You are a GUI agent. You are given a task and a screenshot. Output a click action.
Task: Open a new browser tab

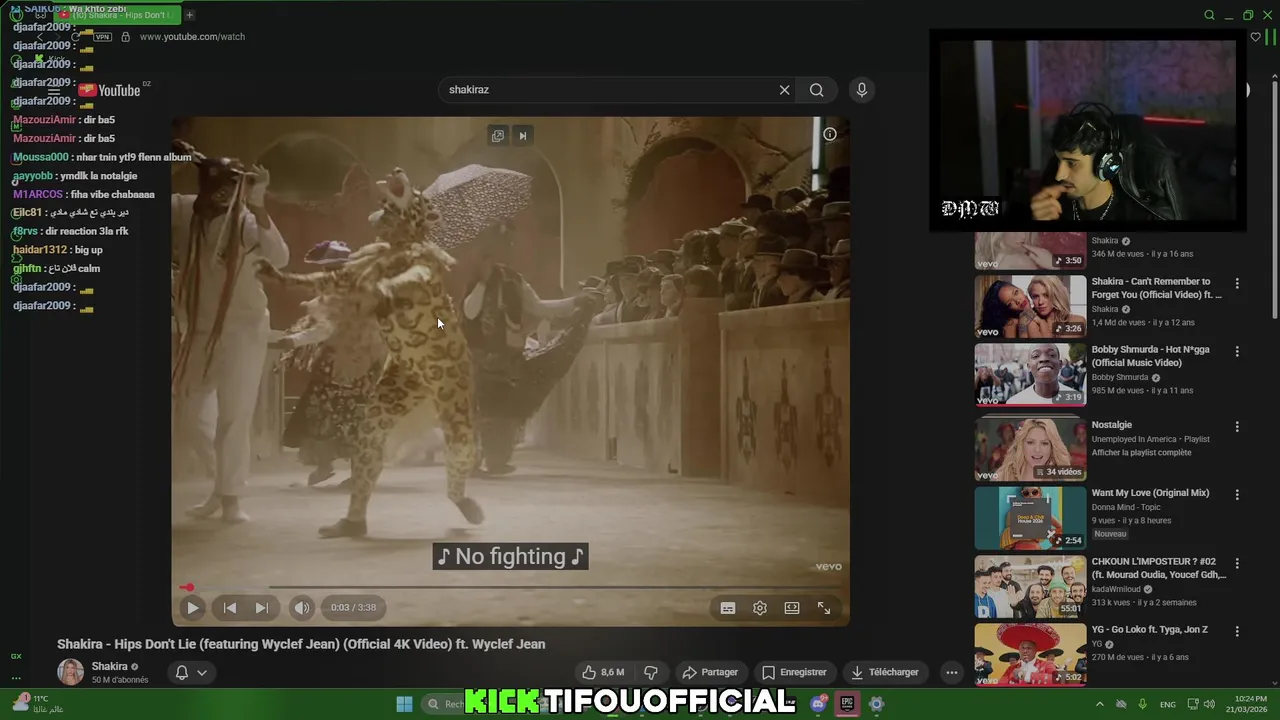pyautogui.click(x=190, y=15)
